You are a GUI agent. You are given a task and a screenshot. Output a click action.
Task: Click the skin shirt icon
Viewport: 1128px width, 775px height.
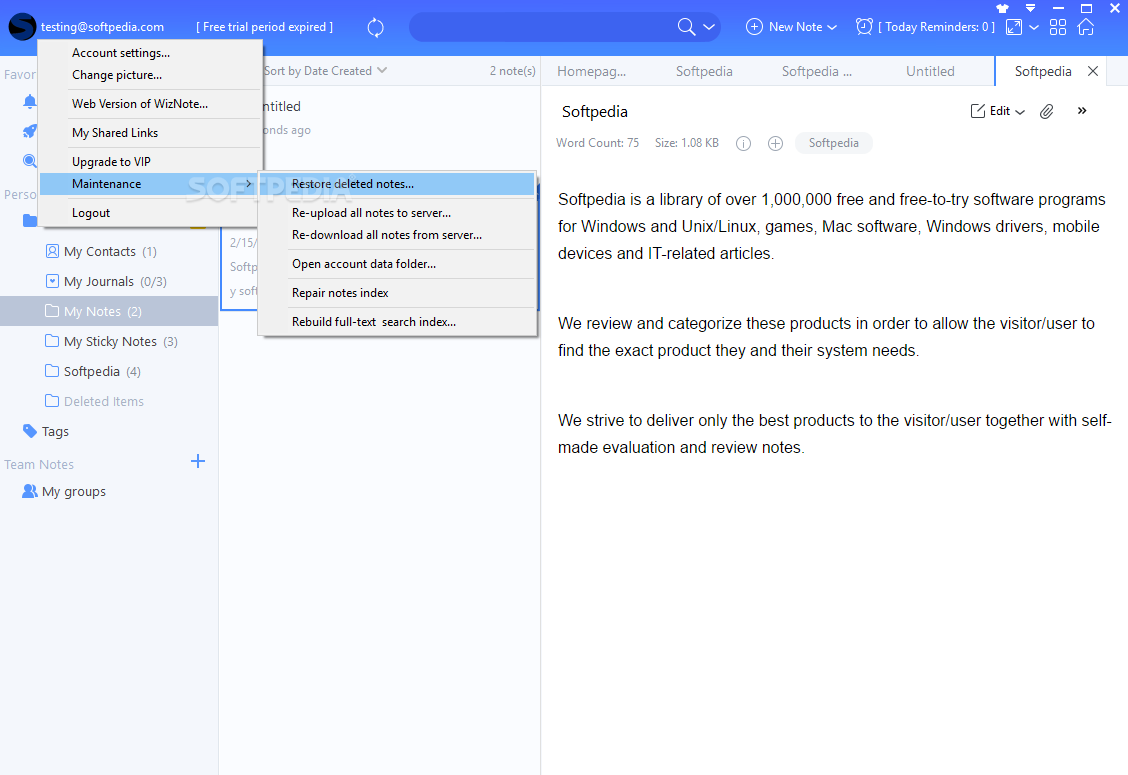[1002, 9]
